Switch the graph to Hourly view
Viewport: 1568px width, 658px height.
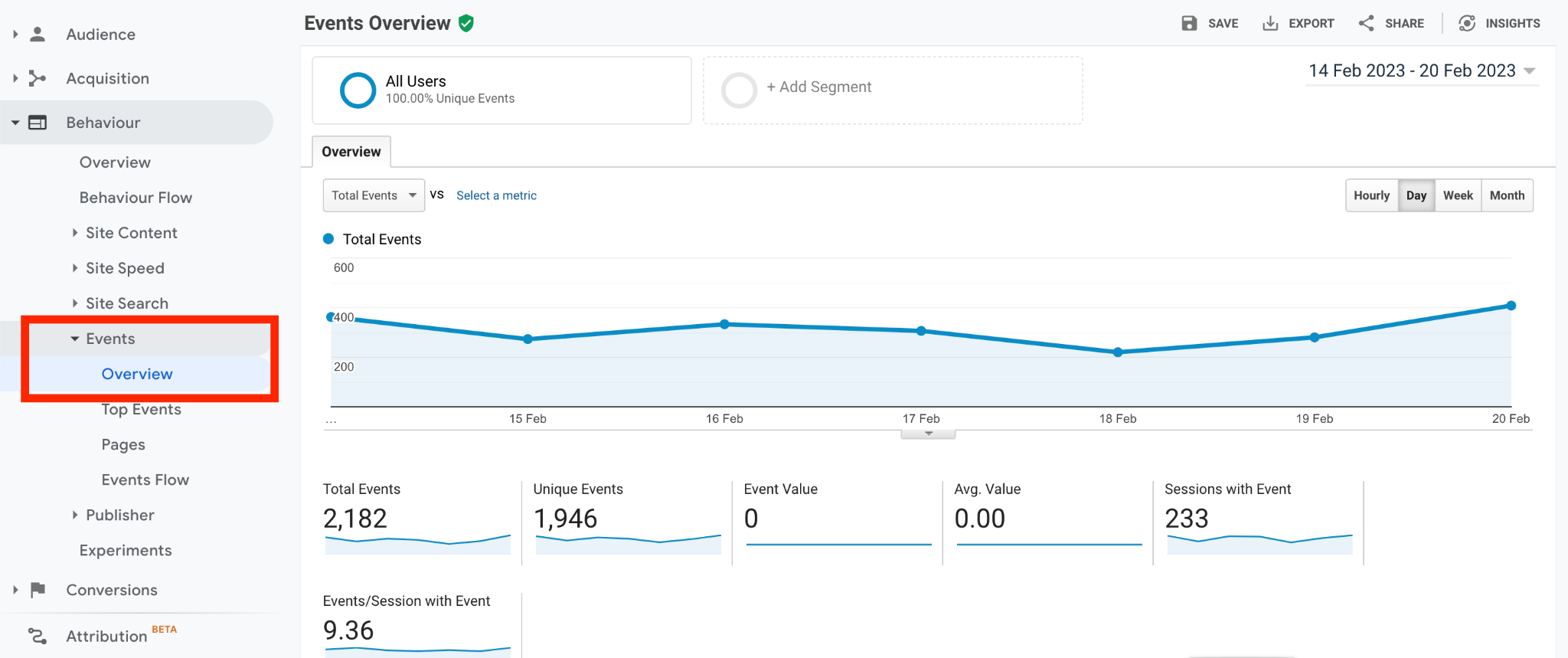pyautogui.click(x=1371, y=195)
